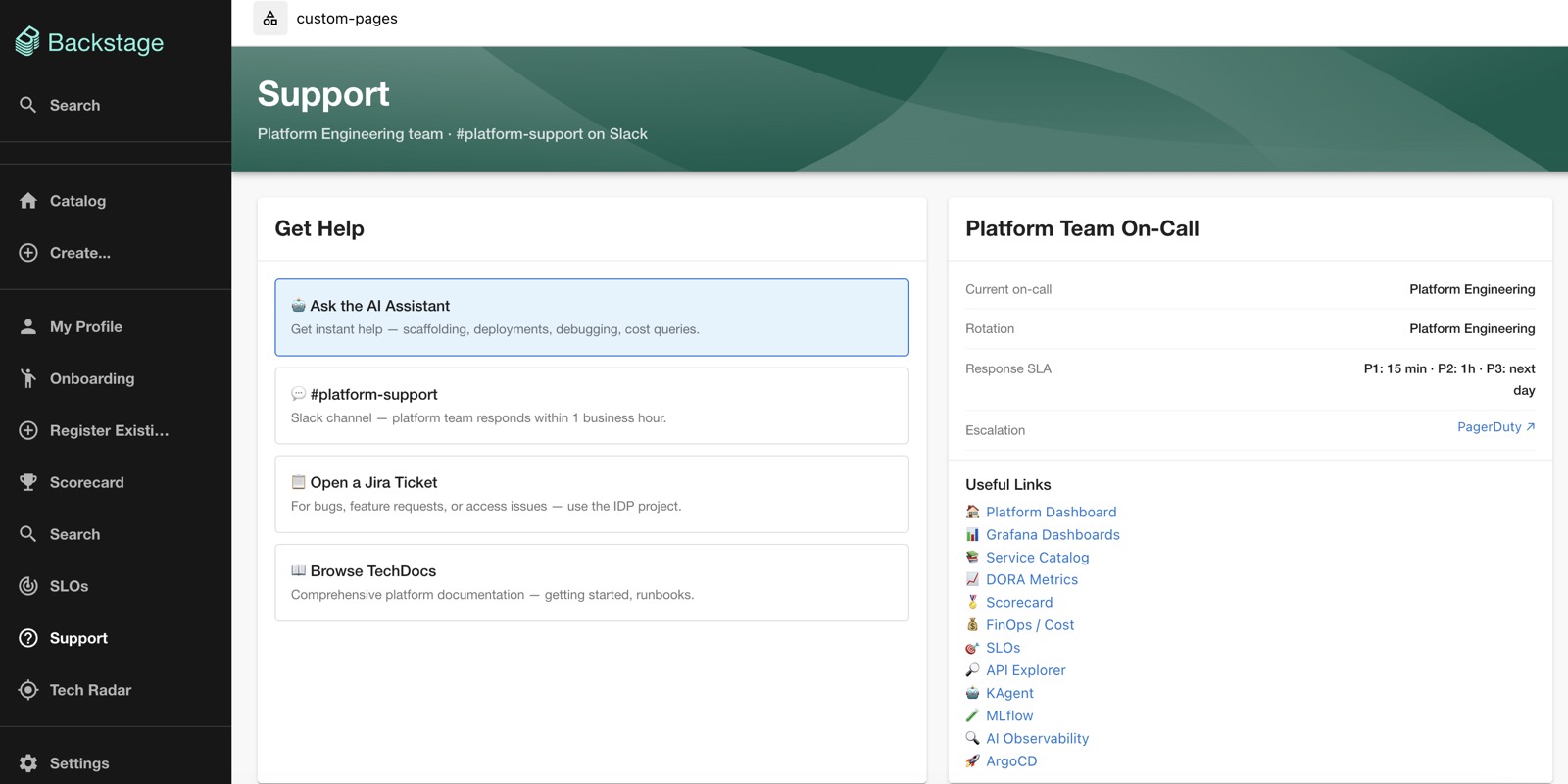
Task: Select the Ask the AI Assistant card
Action: [592, 318]
